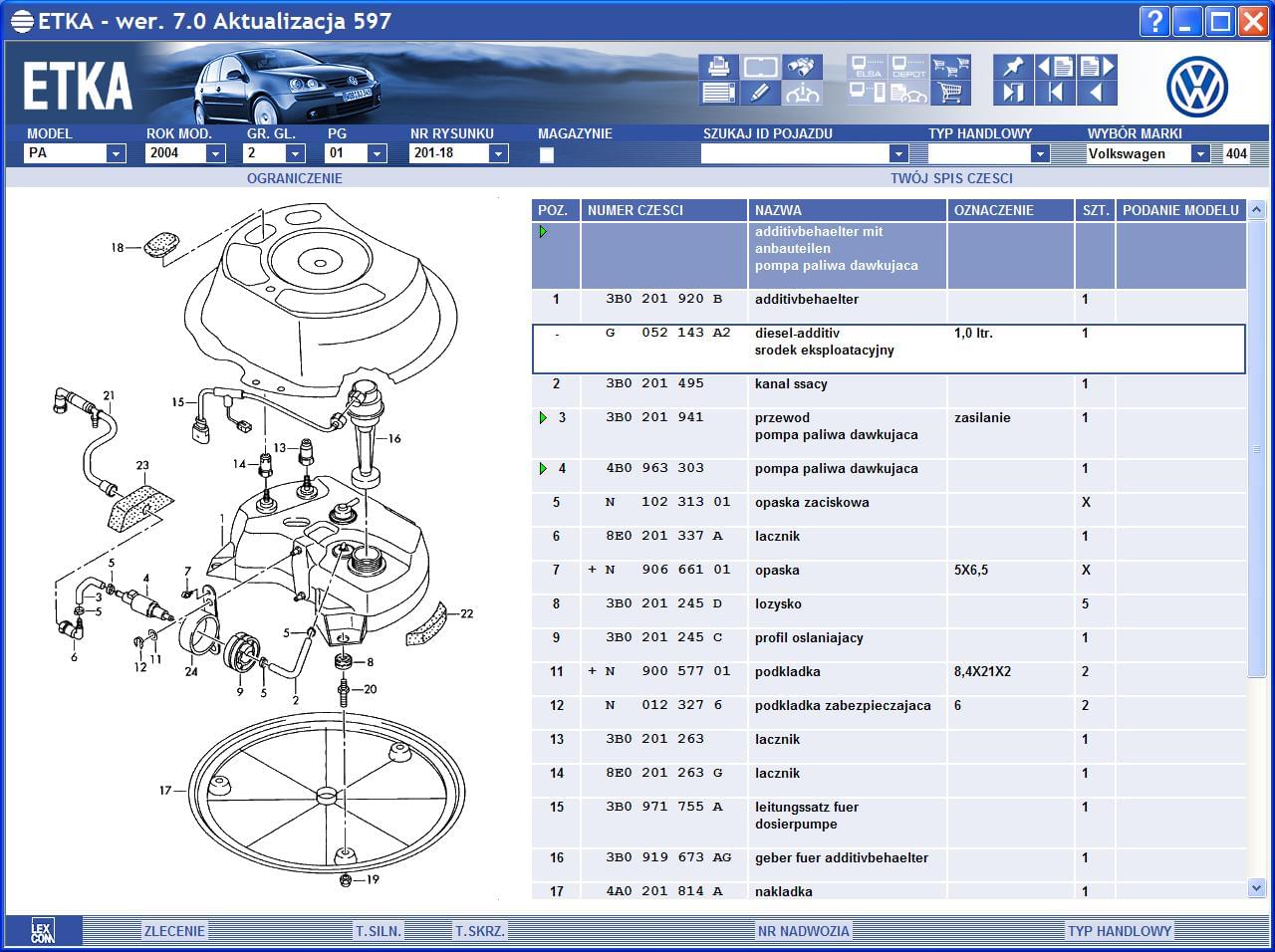Click the parts list sheet icon

718,94
